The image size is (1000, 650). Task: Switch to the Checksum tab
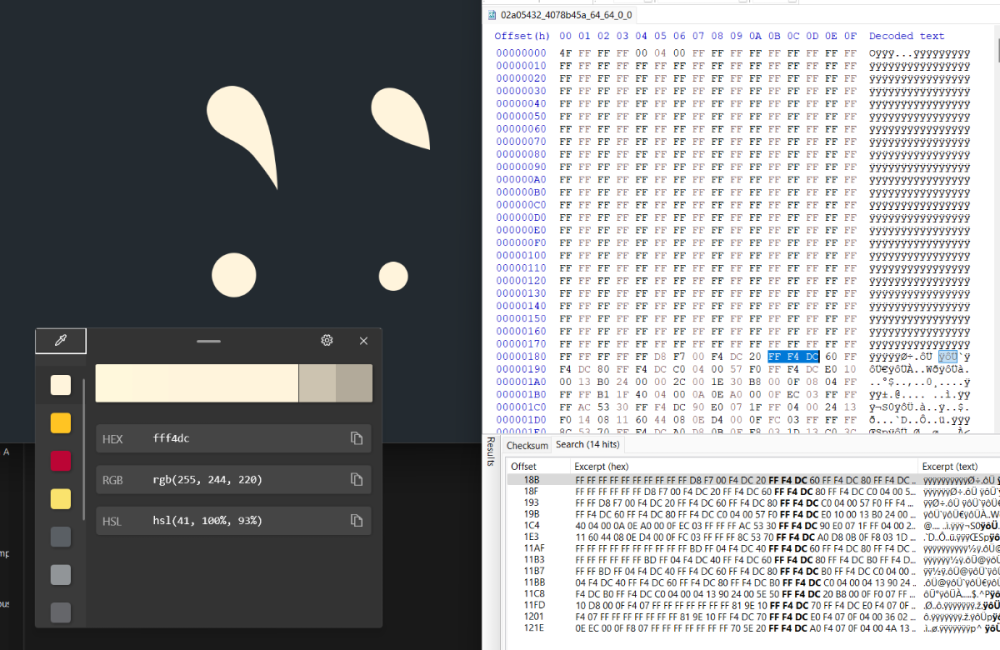pyautogui.click(x=528, y=445)
